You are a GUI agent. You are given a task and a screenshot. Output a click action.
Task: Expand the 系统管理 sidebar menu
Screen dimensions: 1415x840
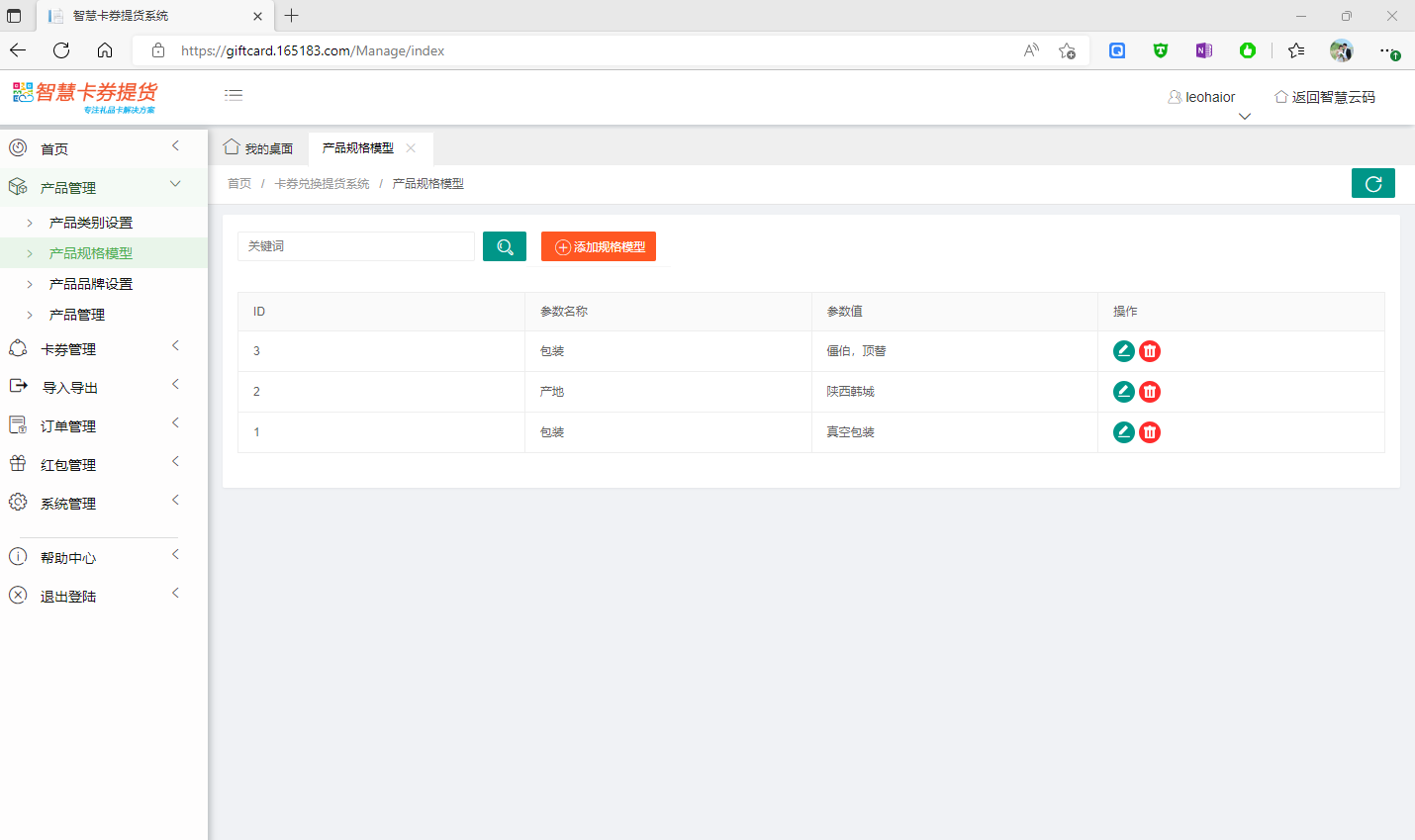tap(68, 504)
